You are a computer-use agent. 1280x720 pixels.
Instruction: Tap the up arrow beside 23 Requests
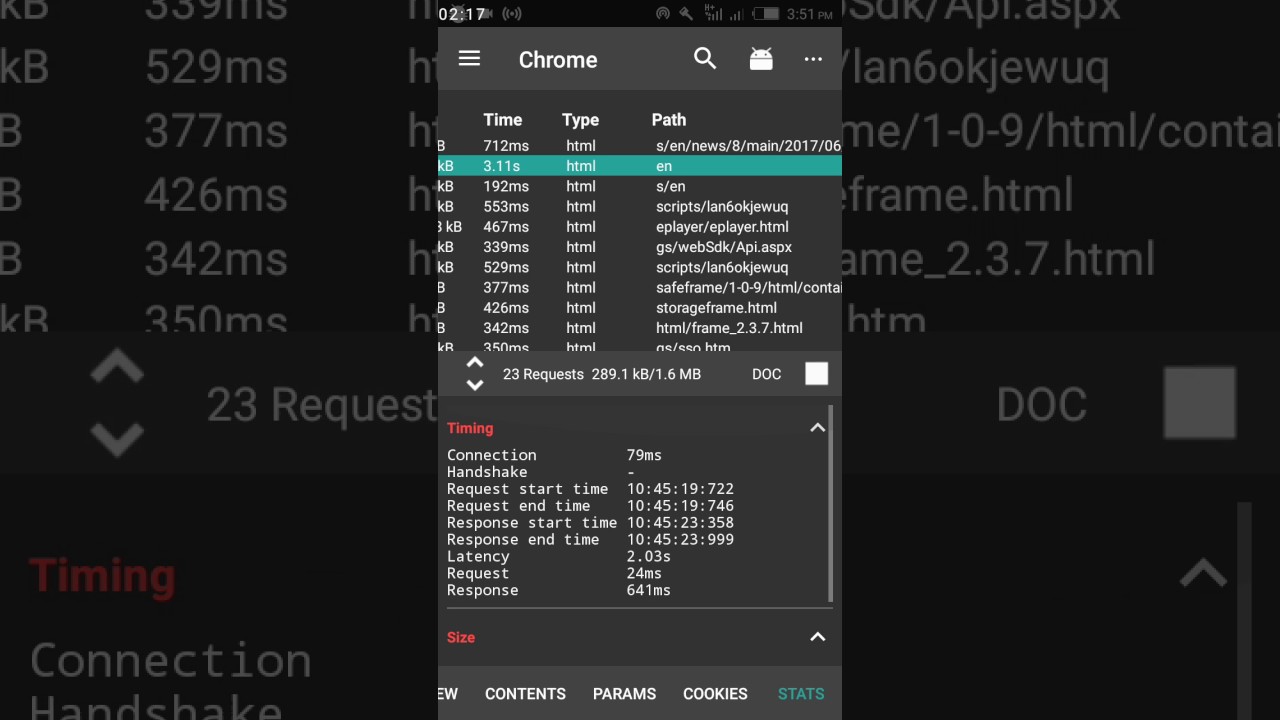pos(475,364)
